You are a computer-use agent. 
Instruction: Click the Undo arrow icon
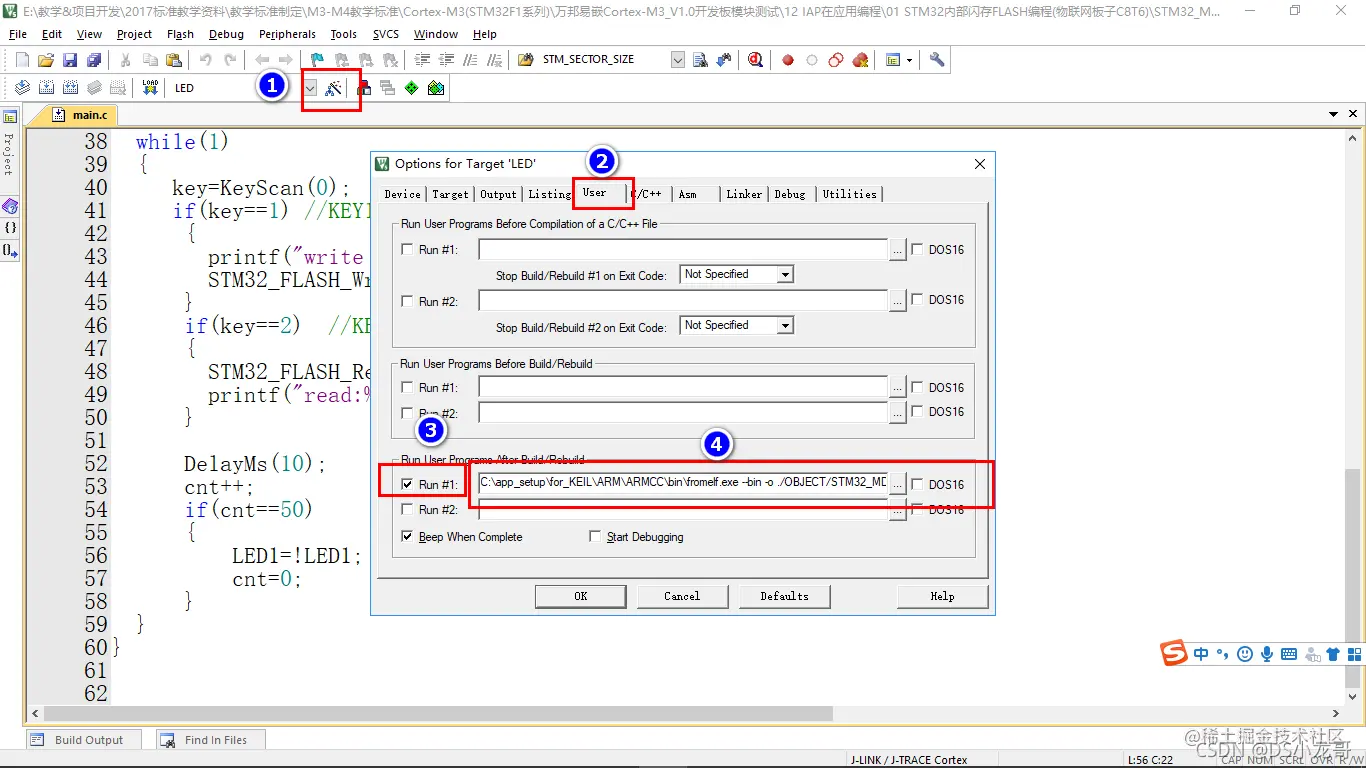[205, 60]
